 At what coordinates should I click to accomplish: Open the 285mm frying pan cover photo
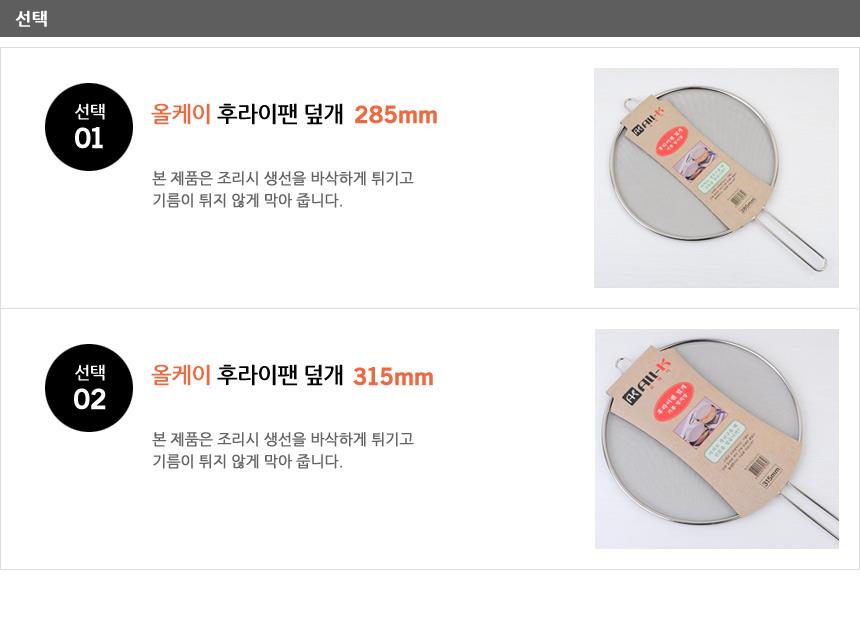click(716, 178)
